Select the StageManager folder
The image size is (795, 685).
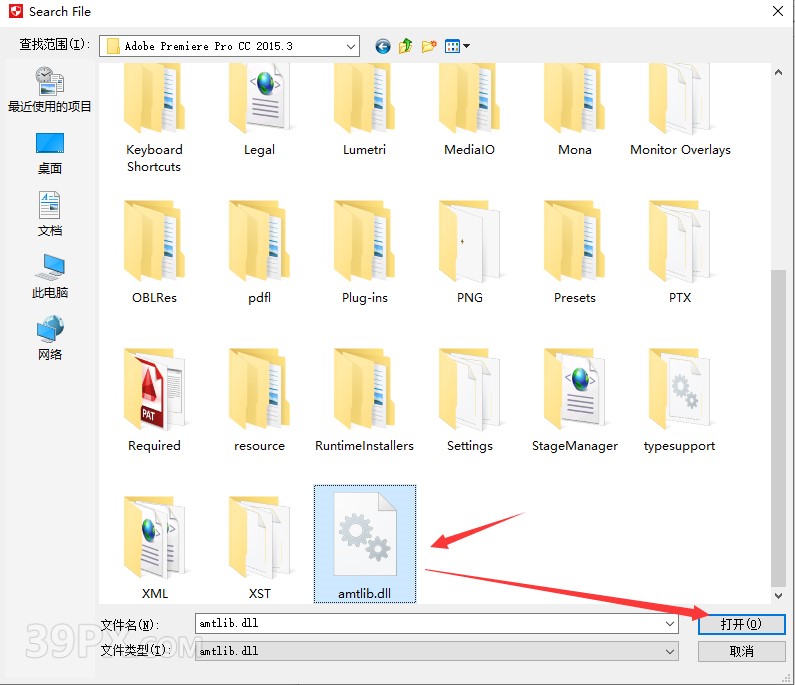tap(574, 400)
